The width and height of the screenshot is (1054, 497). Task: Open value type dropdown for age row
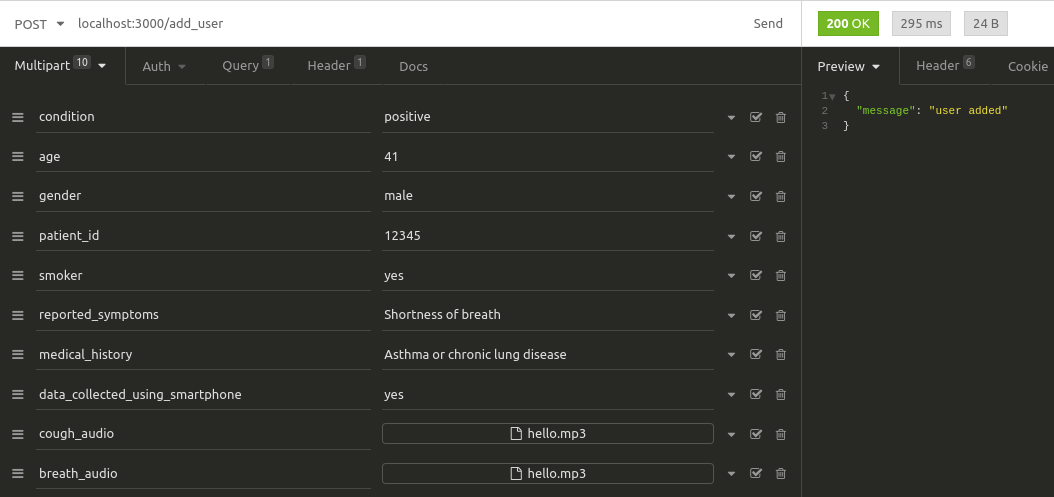coord(731,157)
